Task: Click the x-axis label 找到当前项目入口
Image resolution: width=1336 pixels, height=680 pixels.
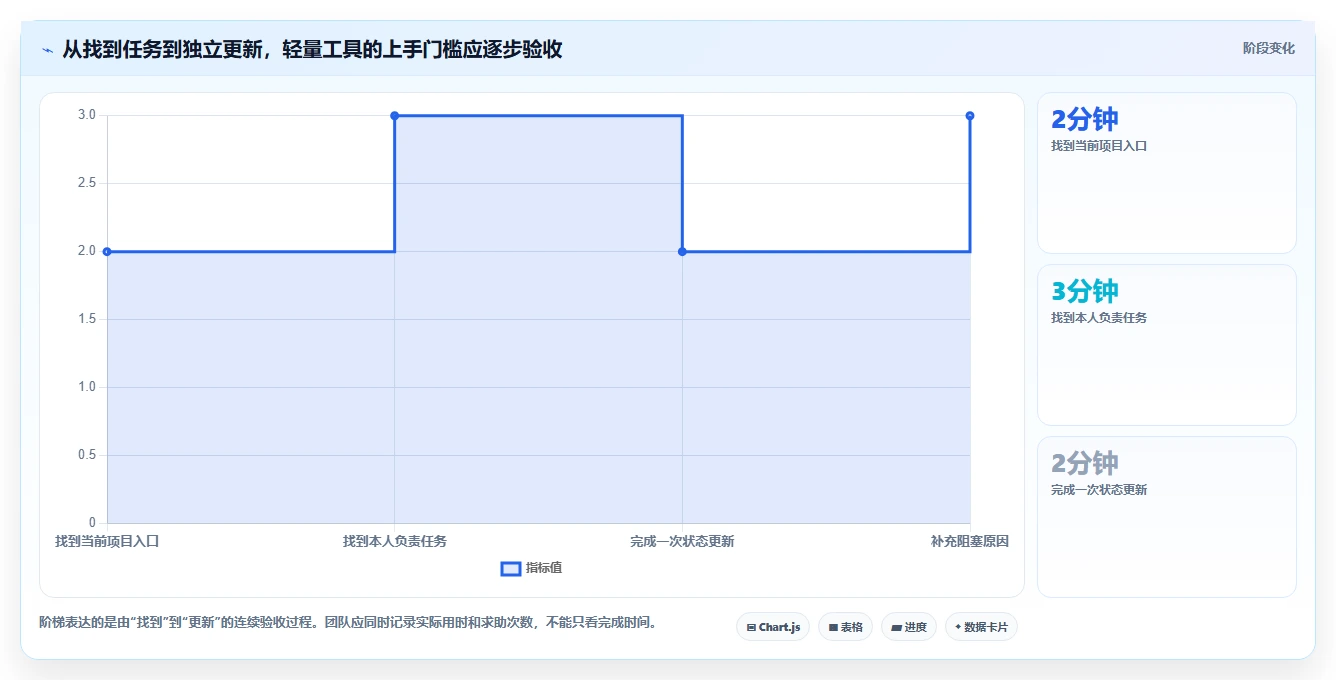Action: pyautogui.click(x=107, y=541)
